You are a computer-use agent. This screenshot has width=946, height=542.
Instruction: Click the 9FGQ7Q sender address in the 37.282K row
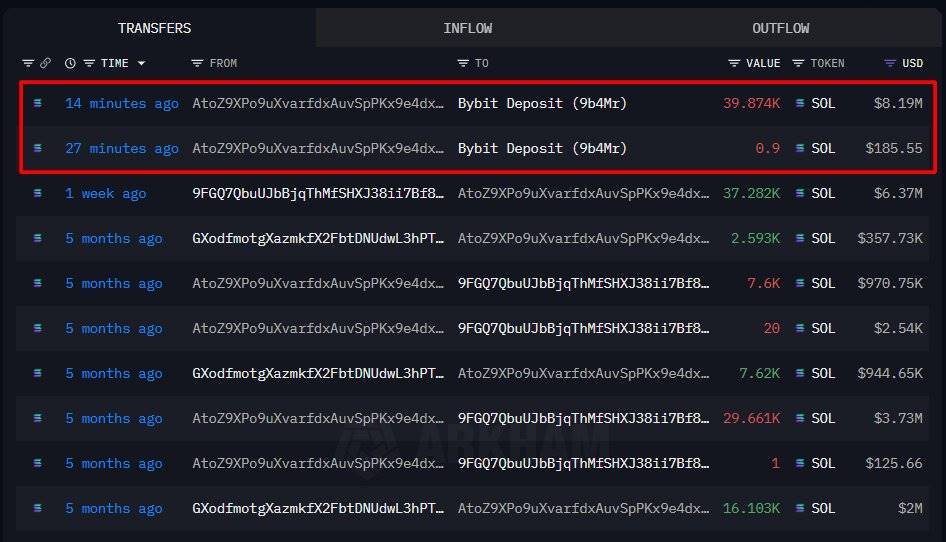coord(318,193)
